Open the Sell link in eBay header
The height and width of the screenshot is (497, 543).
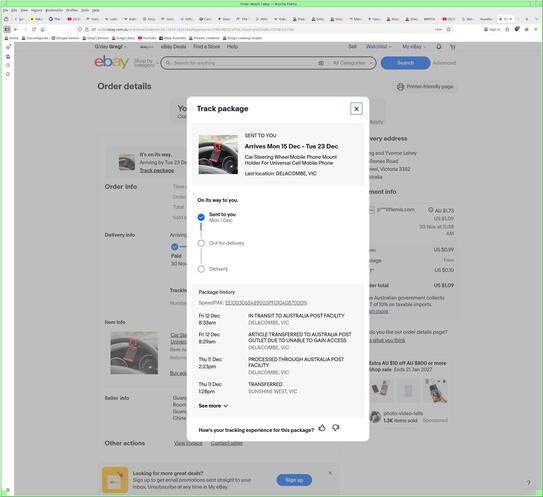(x=352, y=46)
